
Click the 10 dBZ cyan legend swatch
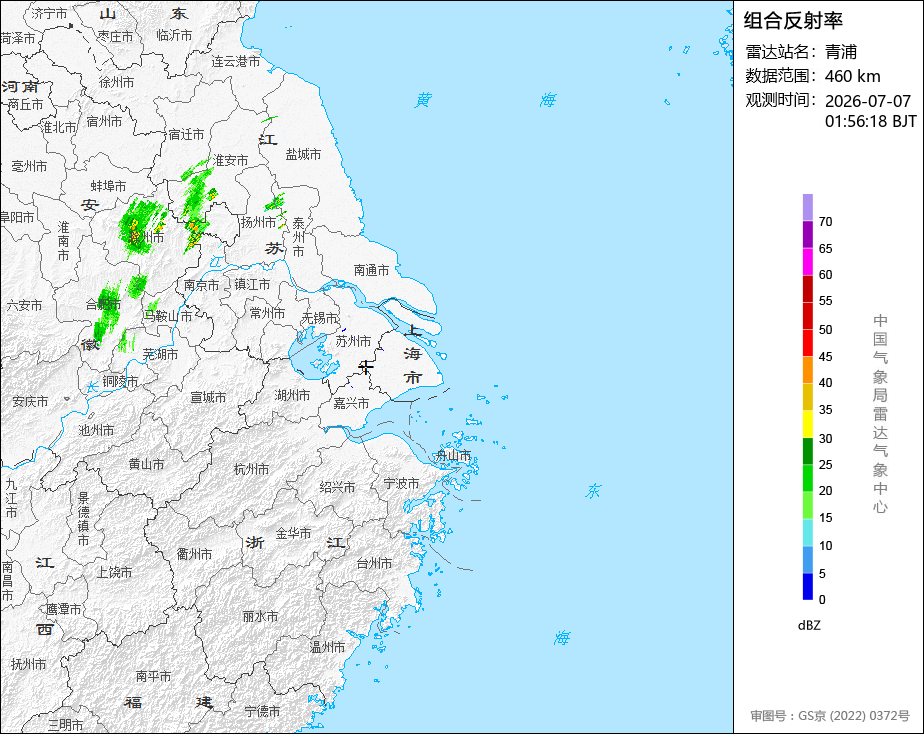(x=807, y=532)
